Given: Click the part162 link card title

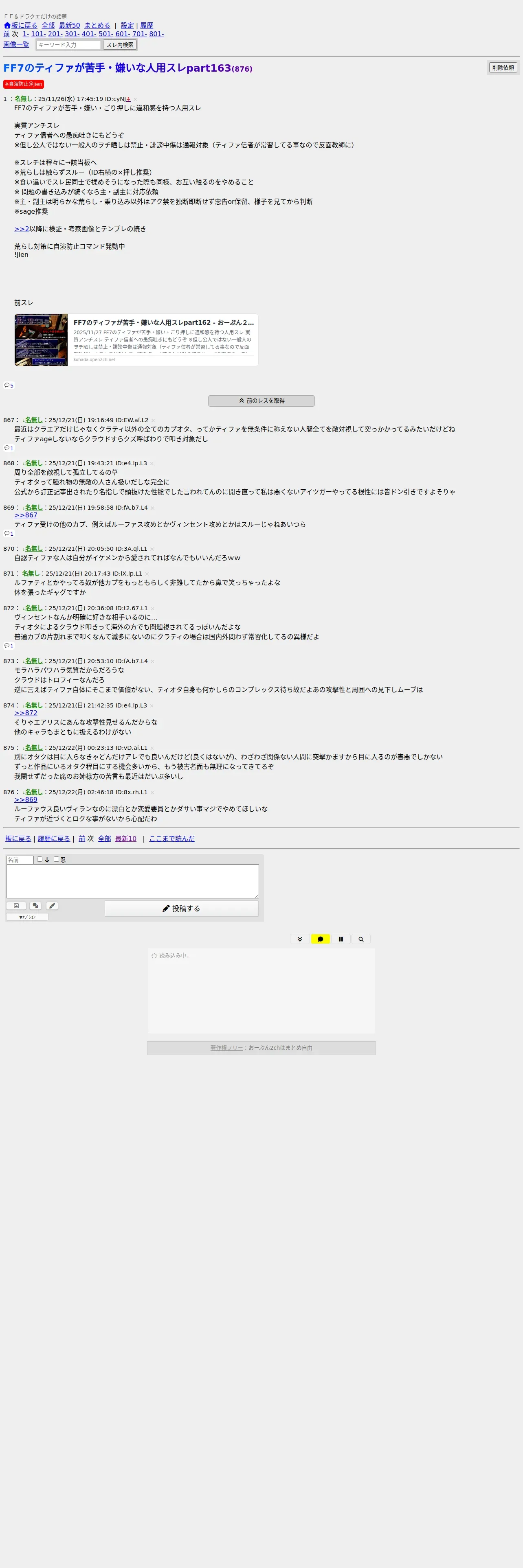Looking at the screenshot, I should tap(164, 323).
